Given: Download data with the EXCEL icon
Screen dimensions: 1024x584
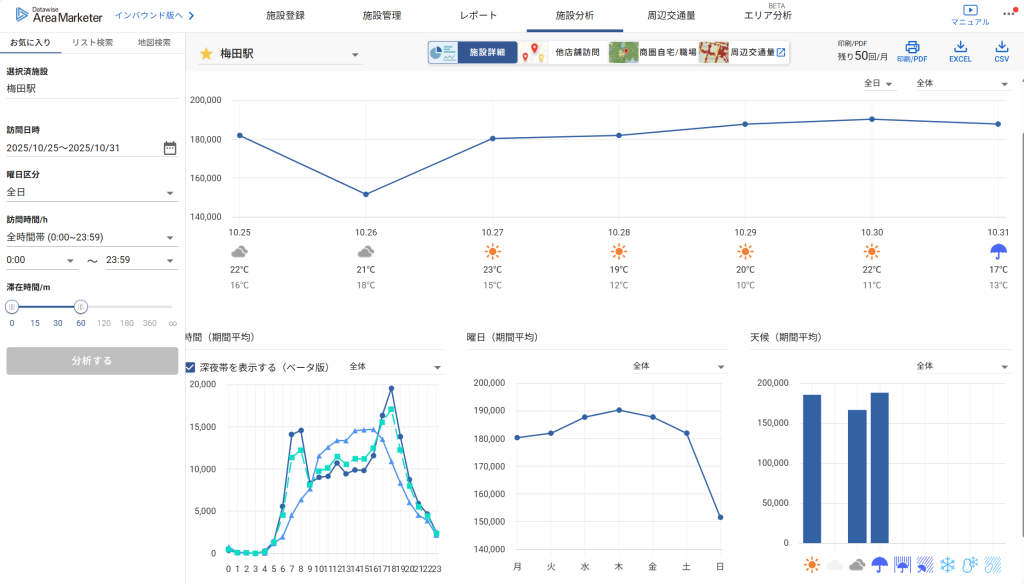Looking at the screenshot, I should (960, 47).
